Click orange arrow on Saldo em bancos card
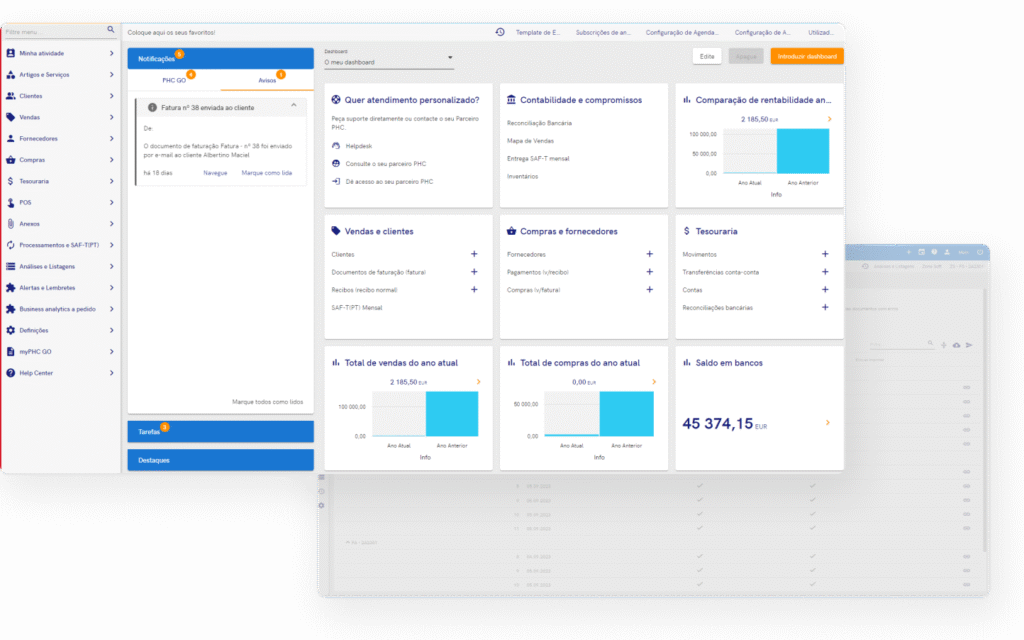This screenshot has height=640, width=1024. pyautogui.click(x=827, y=423)
